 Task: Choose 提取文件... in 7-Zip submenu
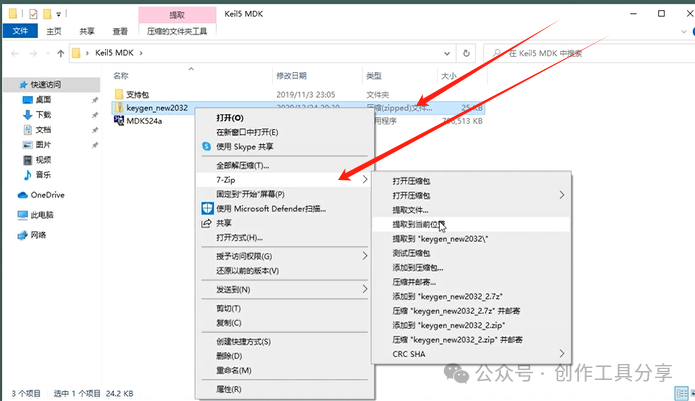(x=471, y=210)
